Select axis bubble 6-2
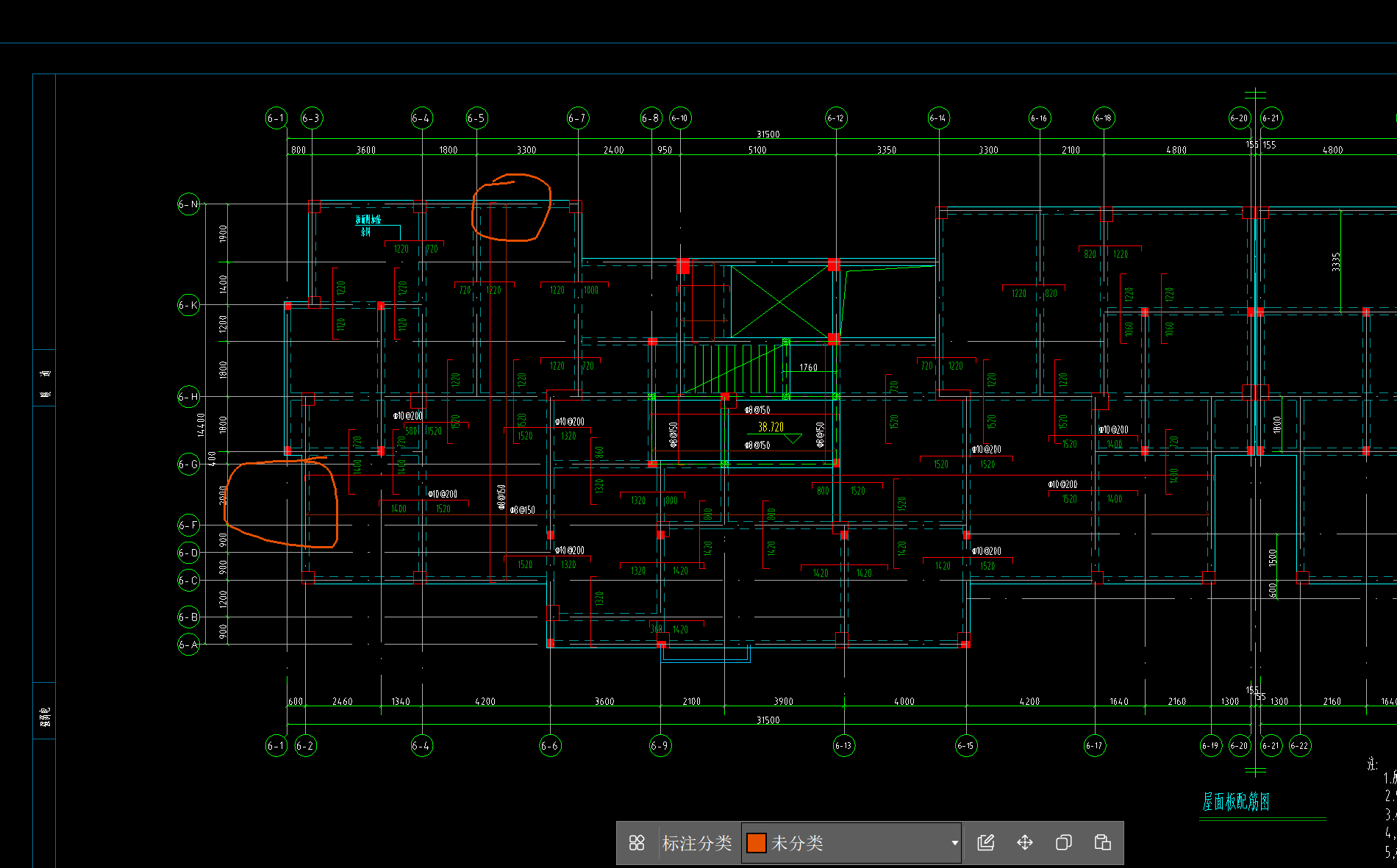 (305, 746)
